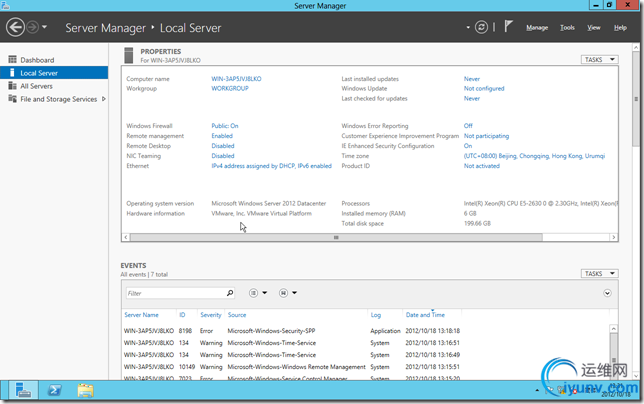Click the forward navigation arrow
Image resolution: width=644 pixels, height=404 pixels.
pos(33,28)
